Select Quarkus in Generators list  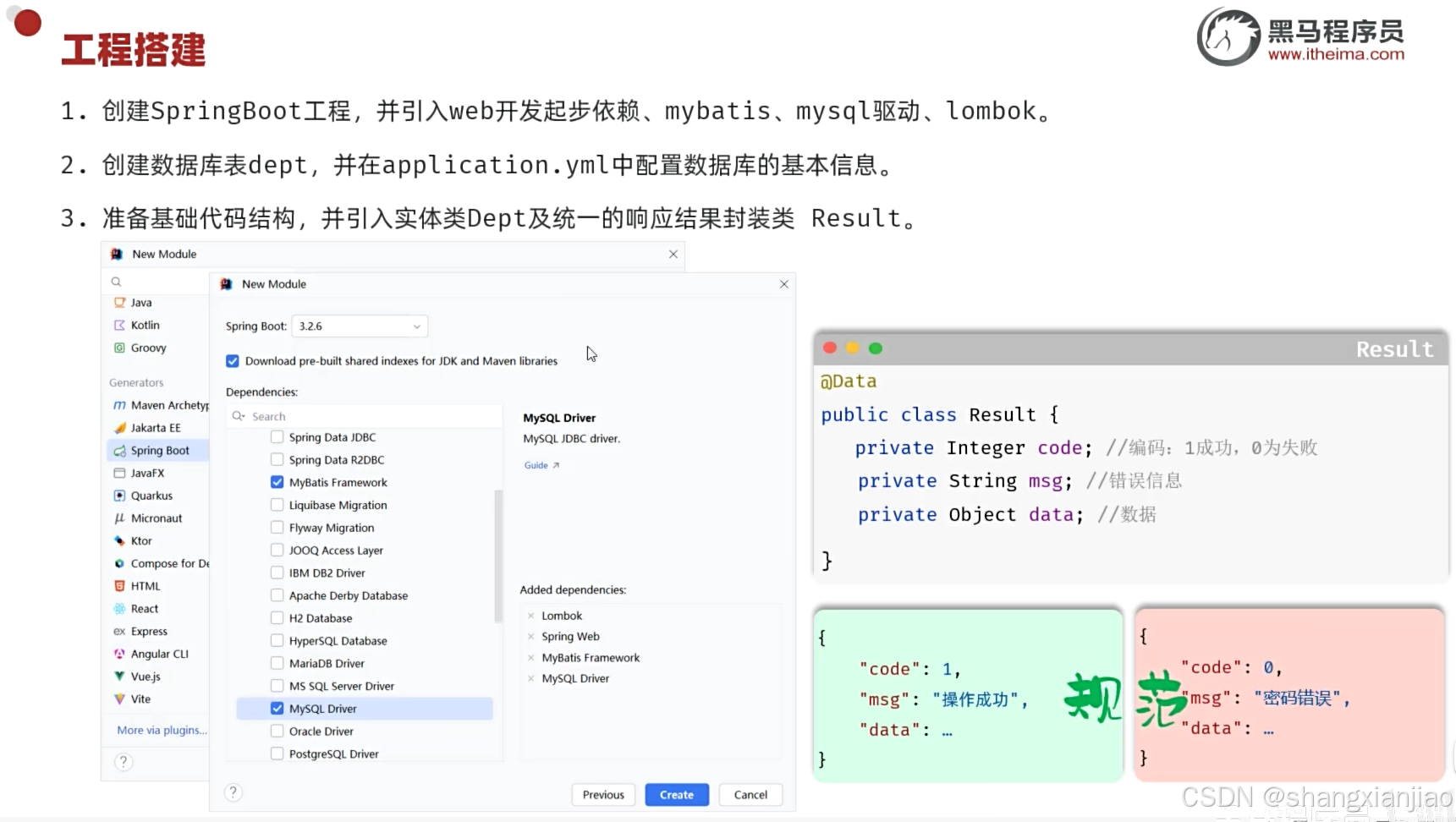[x=158, y=496]
